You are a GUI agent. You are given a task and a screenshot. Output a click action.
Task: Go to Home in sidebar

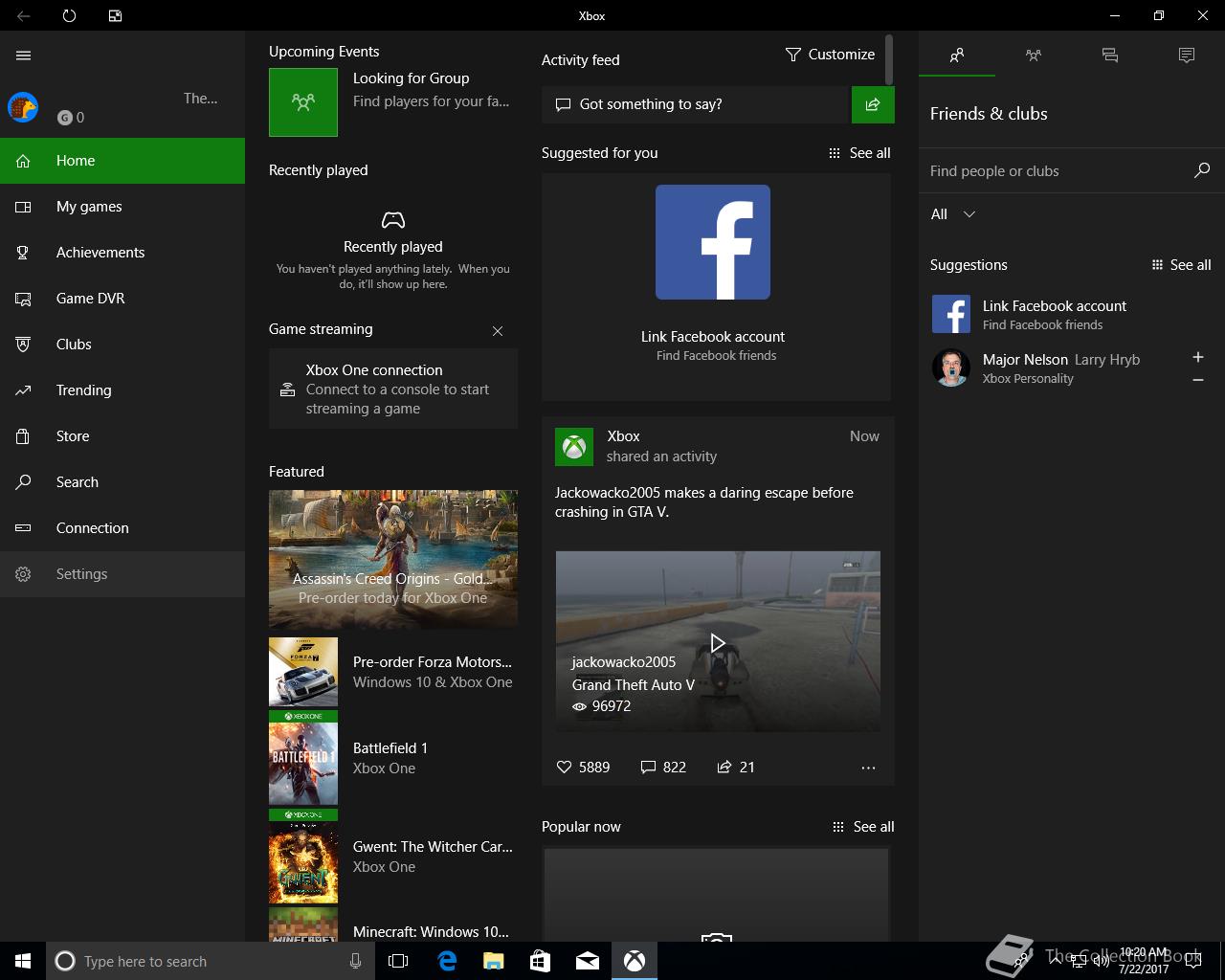point(122,161)
